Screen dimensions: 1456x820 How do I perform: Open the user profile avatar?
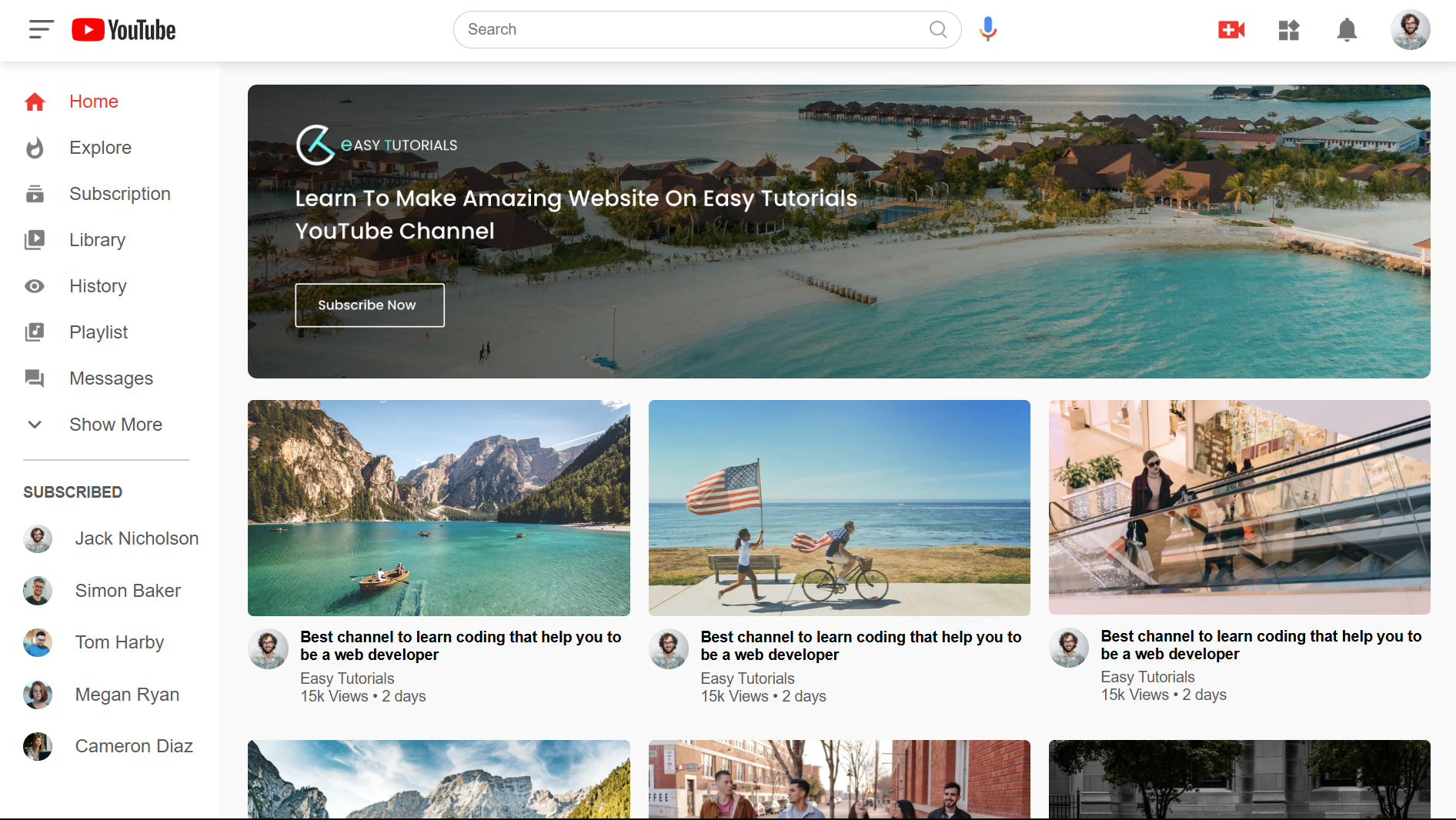(x=1410, y=30)
